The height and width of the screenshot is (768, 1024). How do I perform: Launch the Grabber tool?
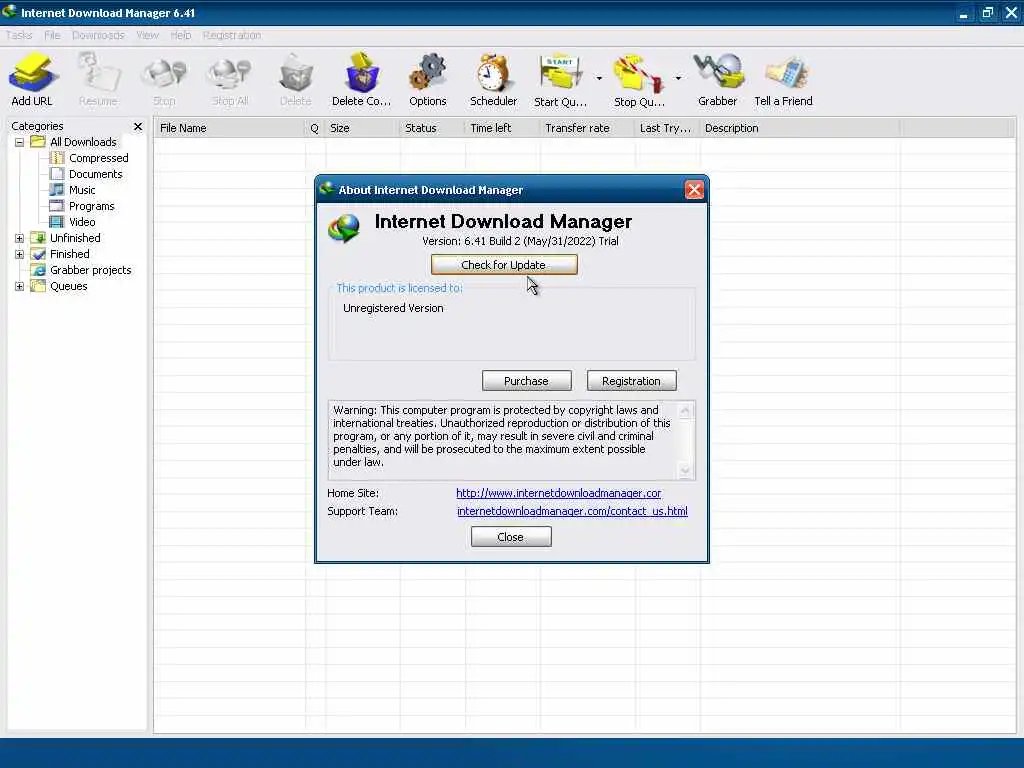[717, 80]
